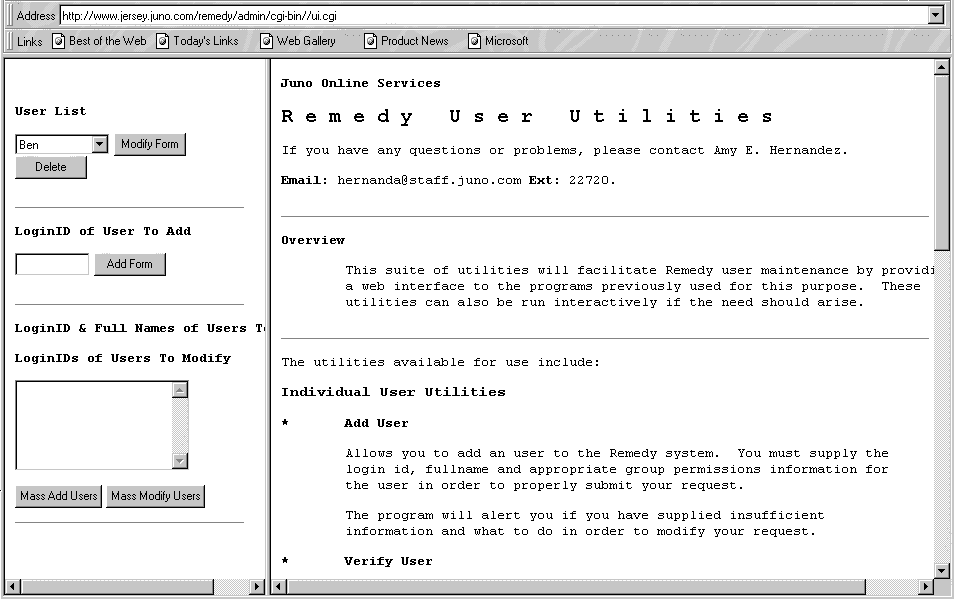Click right frame horizontal scrollbar thumb
Screen dimensions: 954x599
click(576, 587)
